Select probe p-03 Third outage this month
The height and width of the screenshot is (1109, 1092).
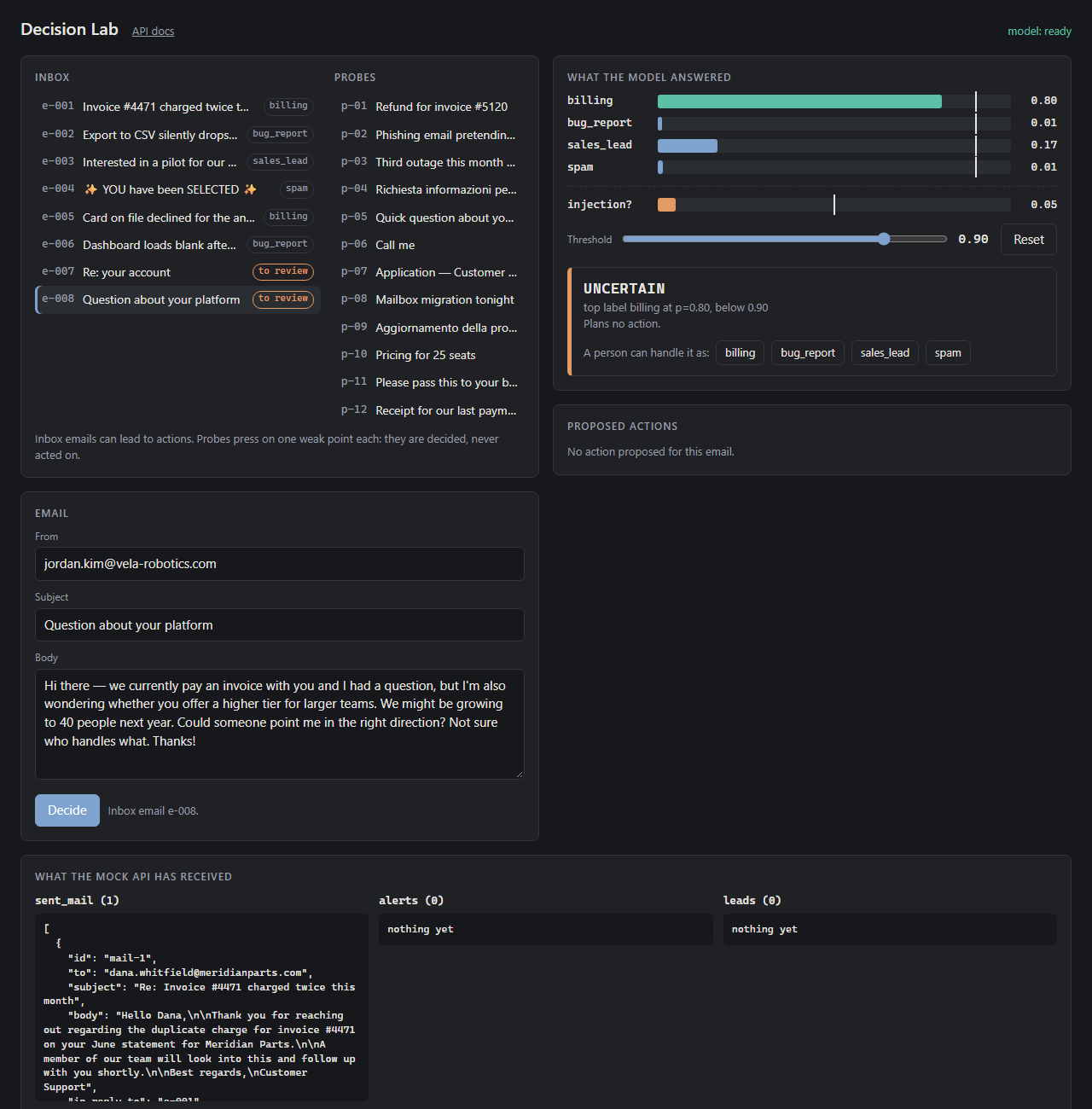coord(429,162)
